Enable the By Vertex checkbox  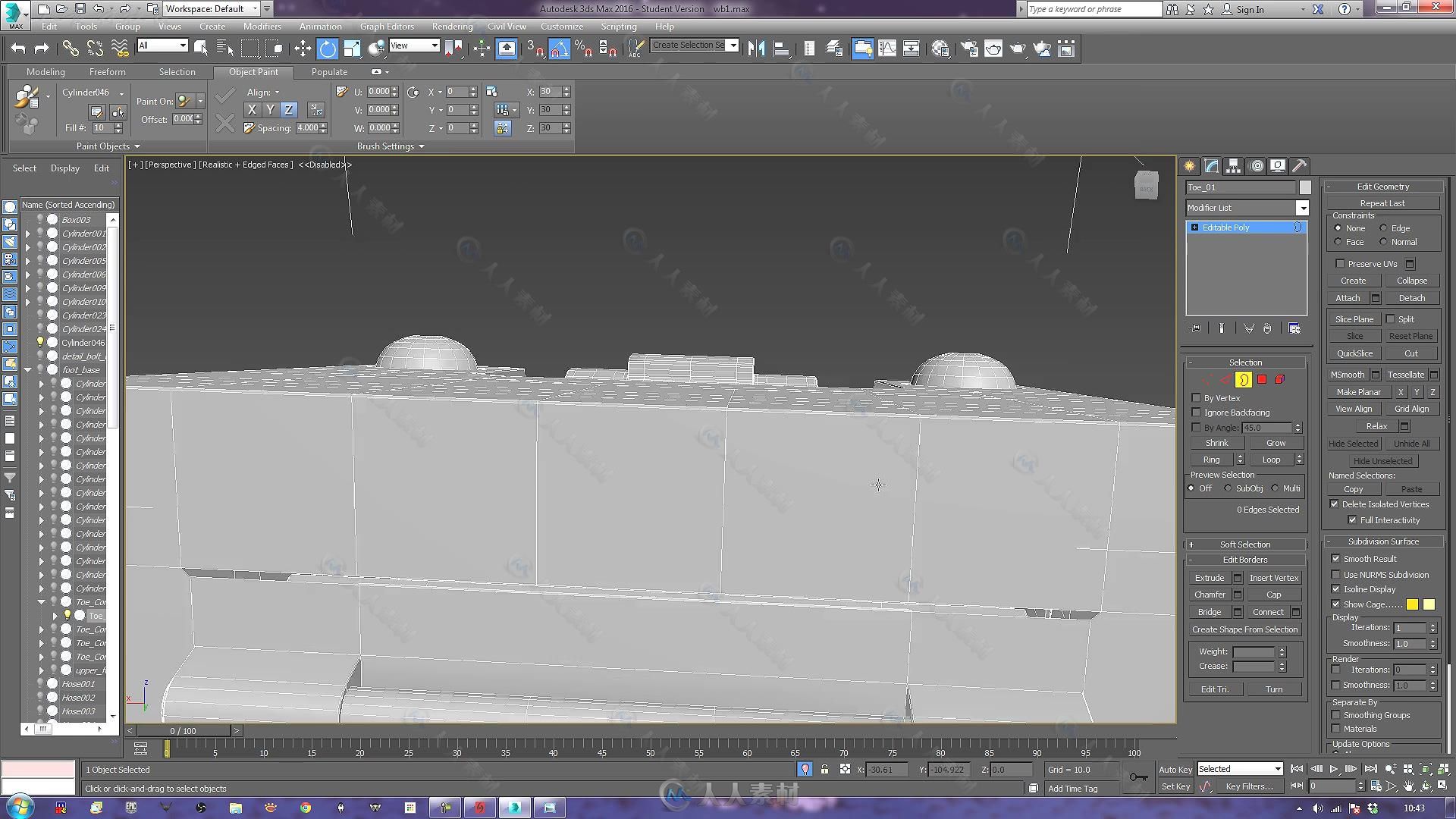pos(1197,398)
